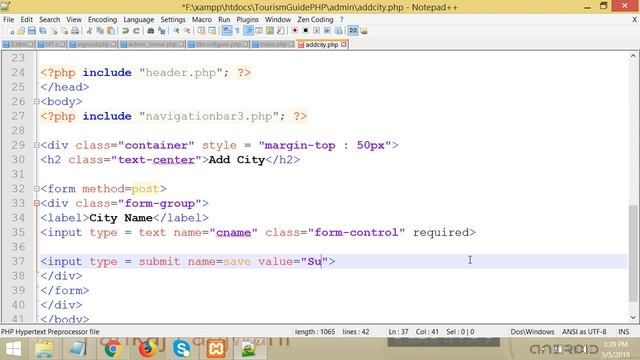The image size is (640, 360).
Task: Switch to the admin_home.php tab
Action: pos(152,44)
